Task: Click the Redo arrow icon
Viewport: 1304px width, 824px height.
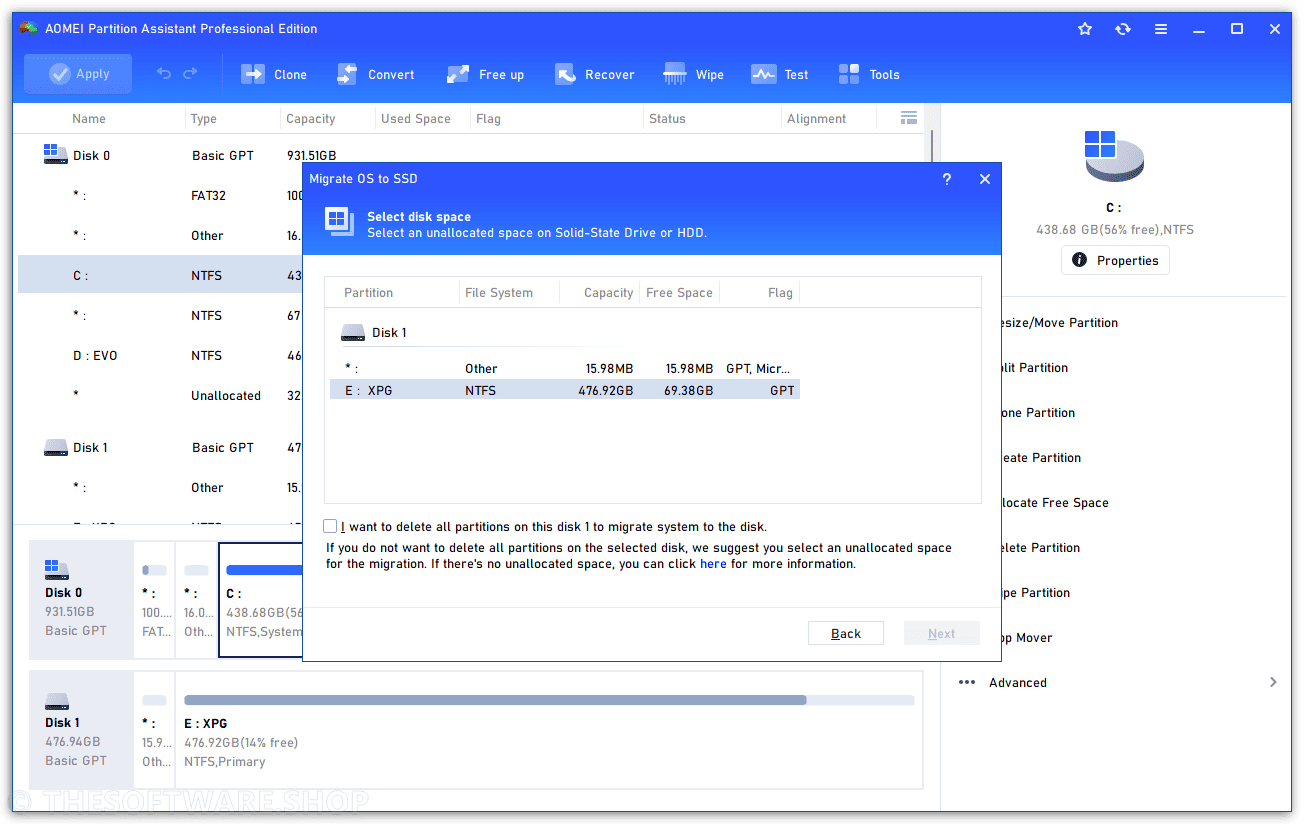Action: (190, 74)
